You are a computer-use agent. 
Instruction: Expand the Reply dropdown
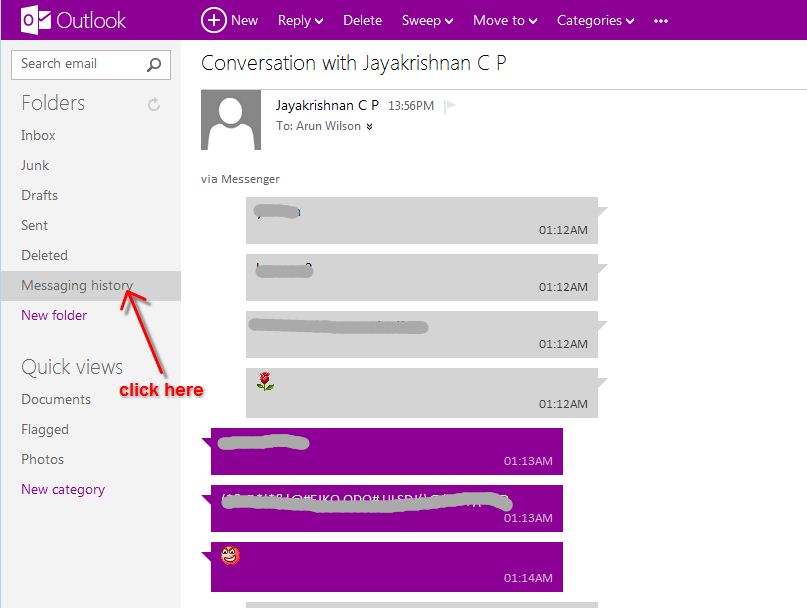point(300,20)
